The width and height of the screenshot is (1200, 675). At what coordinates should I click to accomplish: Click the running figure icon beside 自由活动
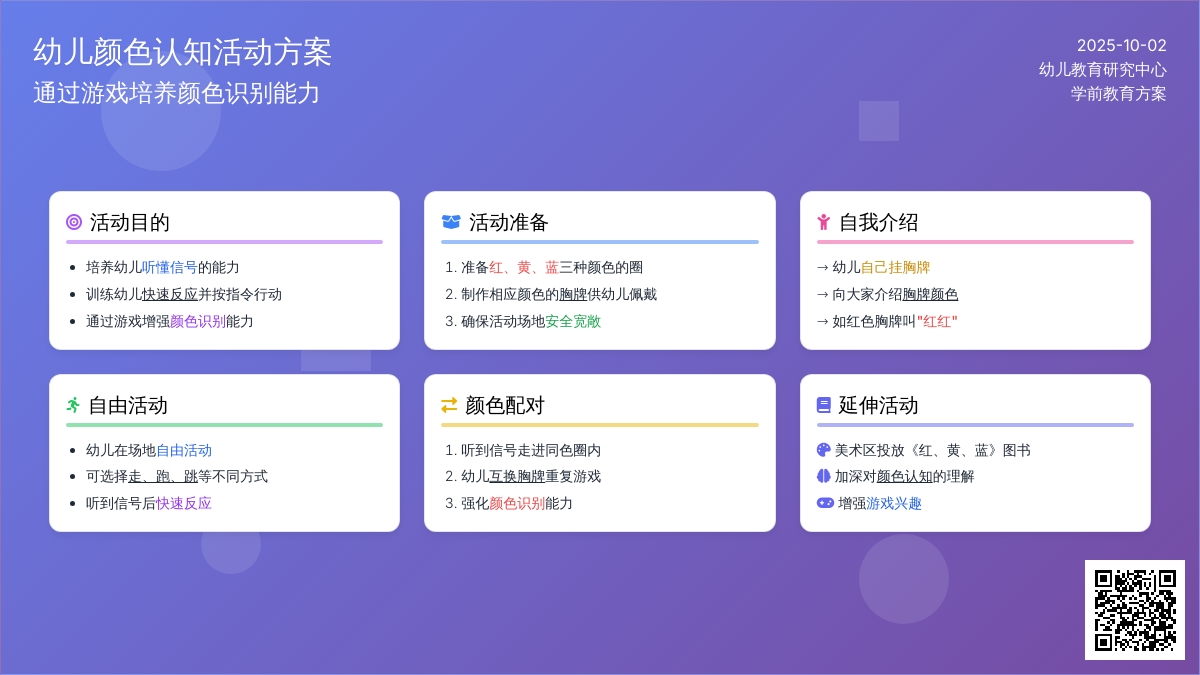73,405
